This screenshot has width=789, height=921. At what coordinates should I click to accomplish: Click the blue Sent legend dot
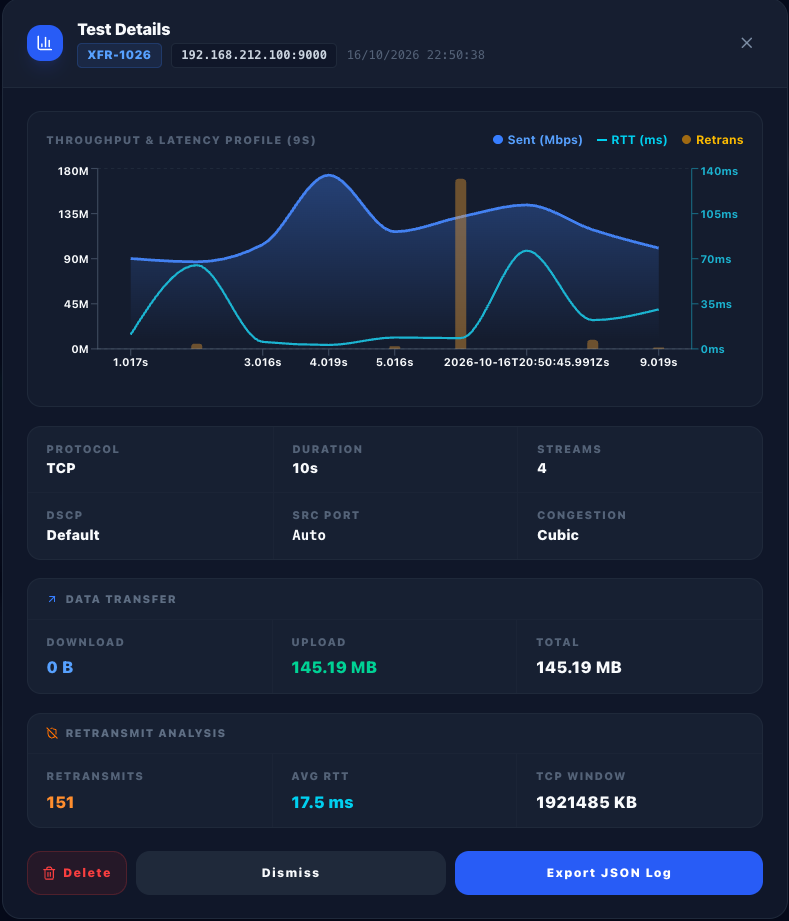[498, 140]
